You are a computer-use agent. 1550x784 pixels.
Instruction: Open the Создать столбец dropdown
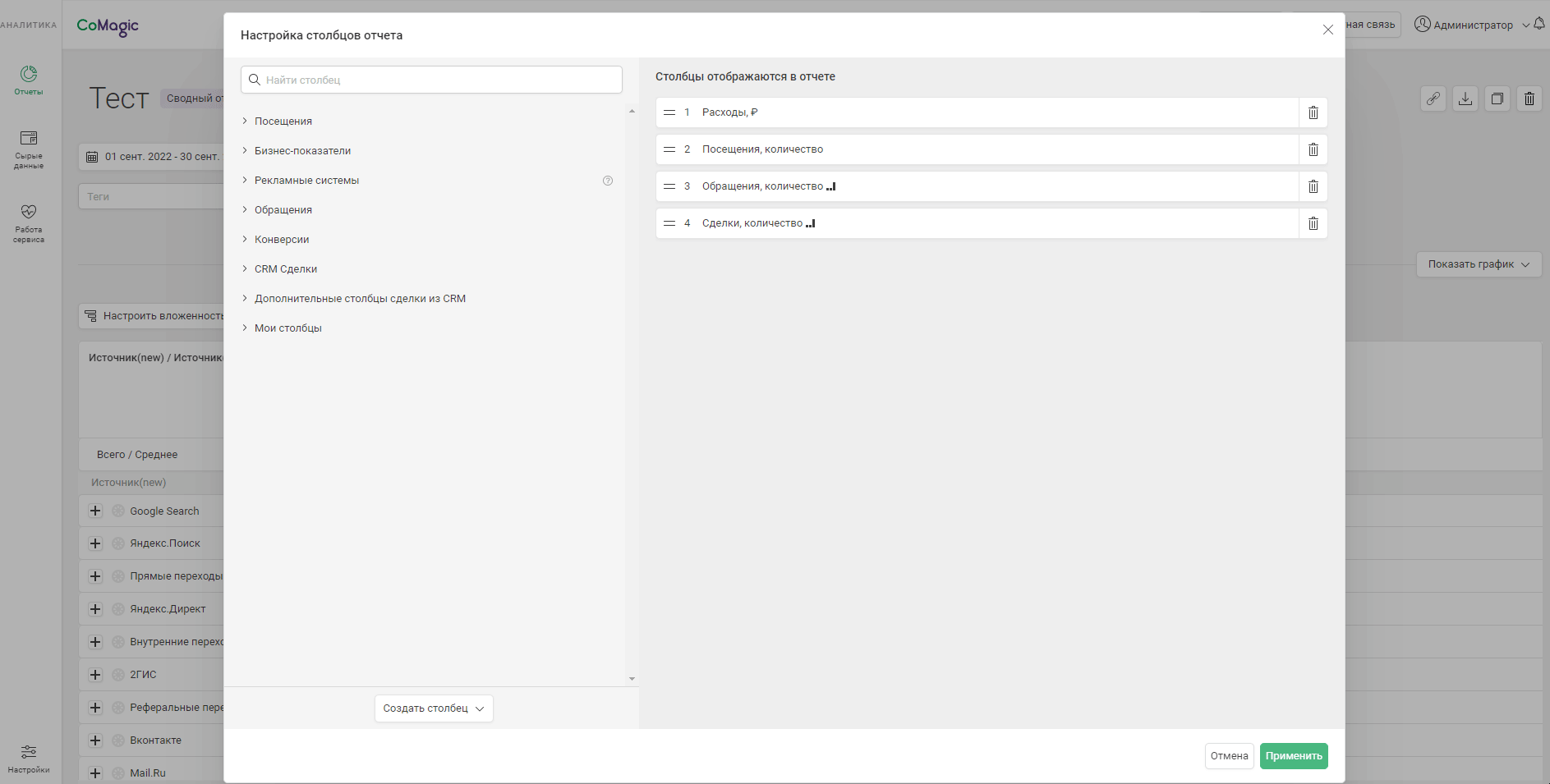pos(434,708)
